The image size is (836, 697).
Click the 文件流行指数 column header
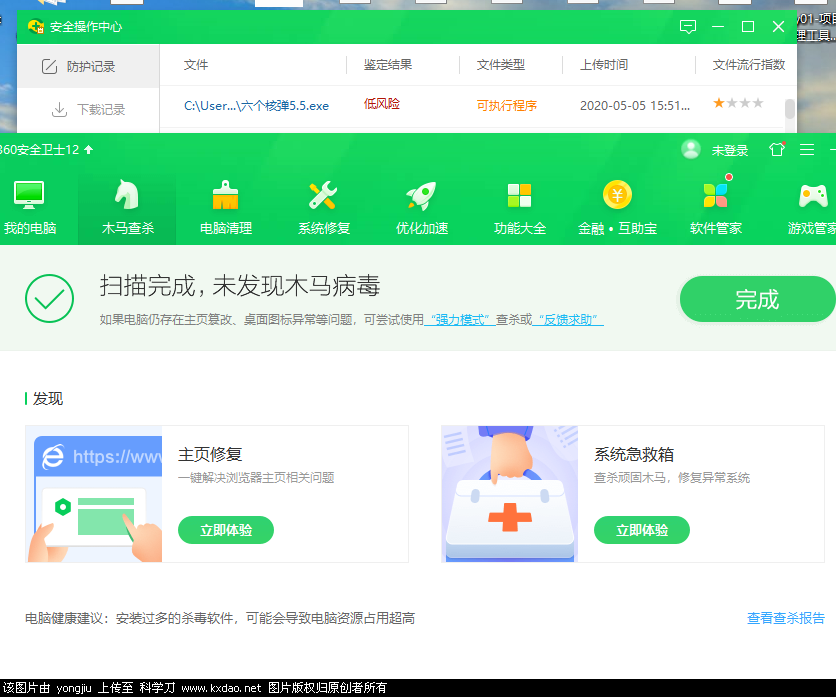[x=749, y=65]
